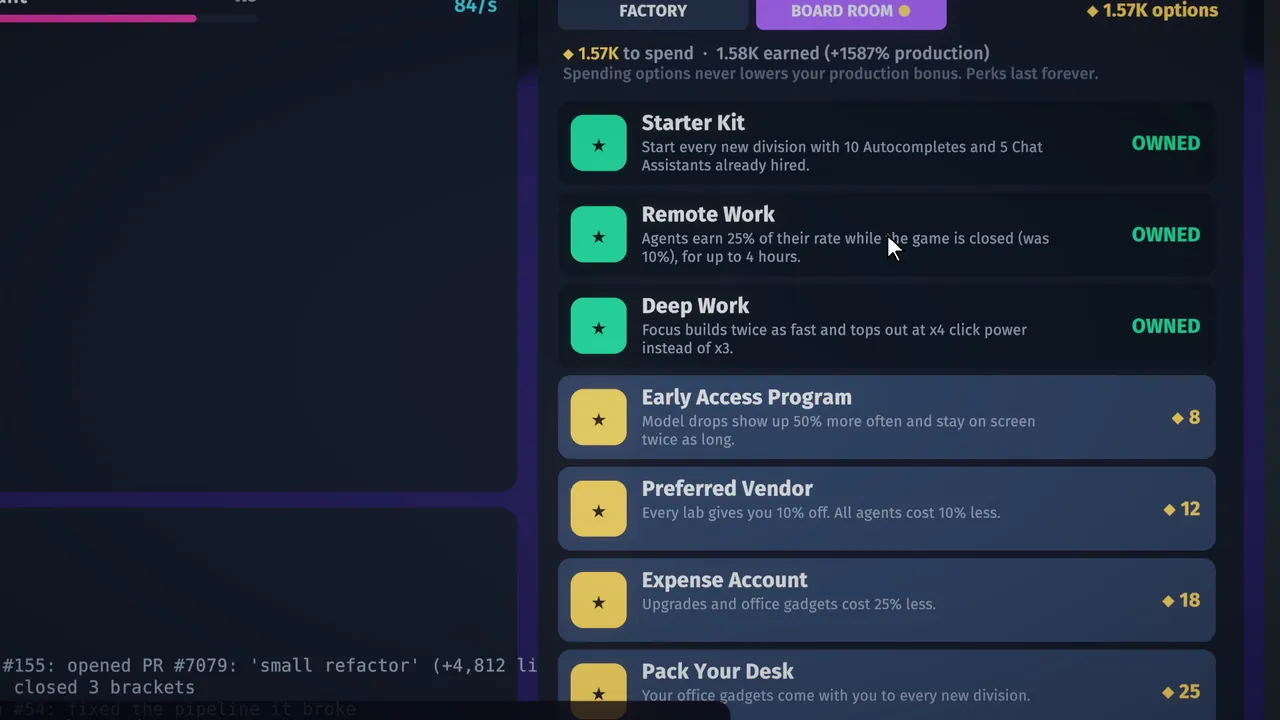Switch to the FACTORY tab
Viewport: 1280px width, 720px height.
653,12
